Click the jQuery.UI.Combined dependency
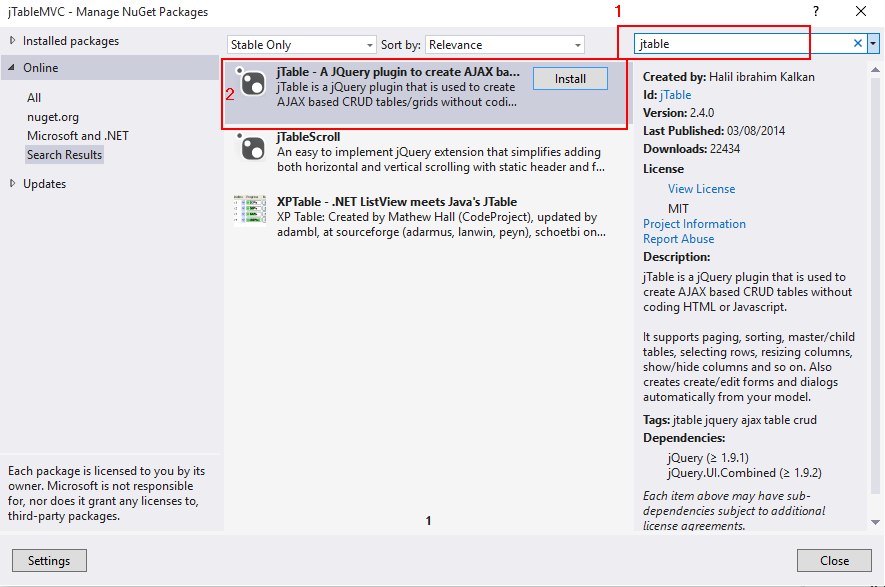Image resolution: width=885 pixels, height=587 pixels. click(744, 473)
